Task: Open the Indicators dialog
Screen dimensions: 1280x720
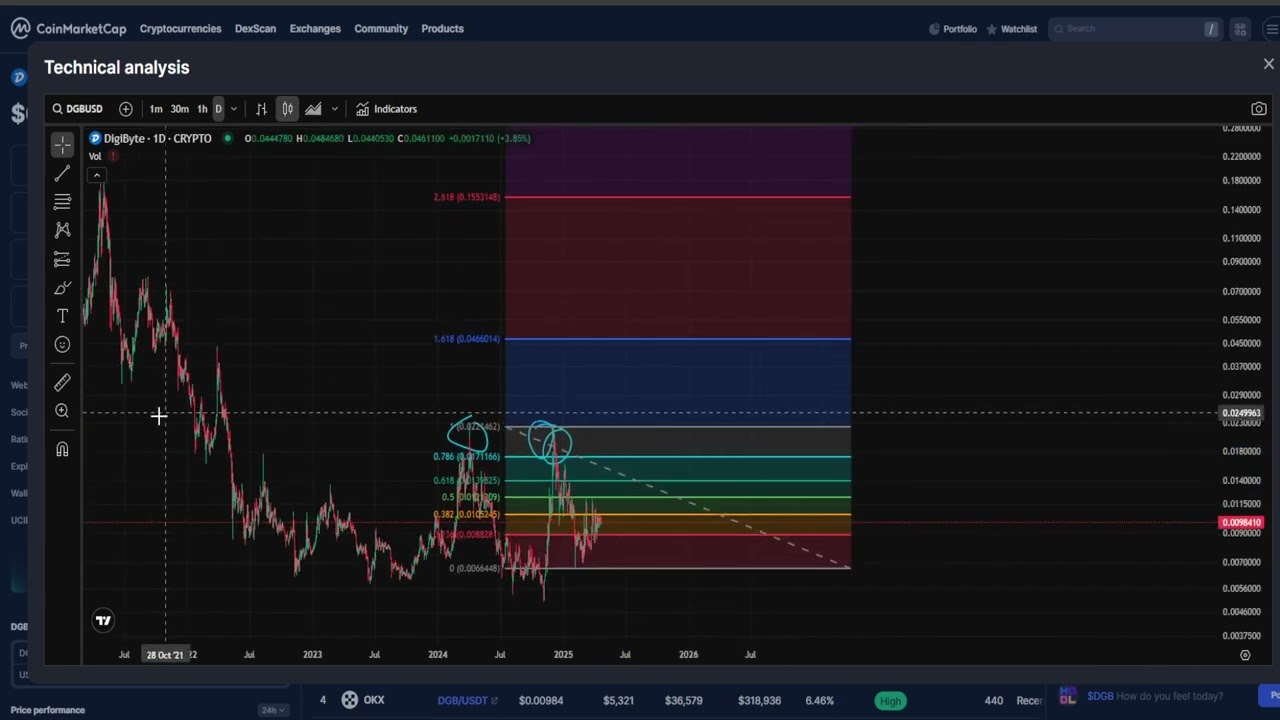Action: [386, 109]
